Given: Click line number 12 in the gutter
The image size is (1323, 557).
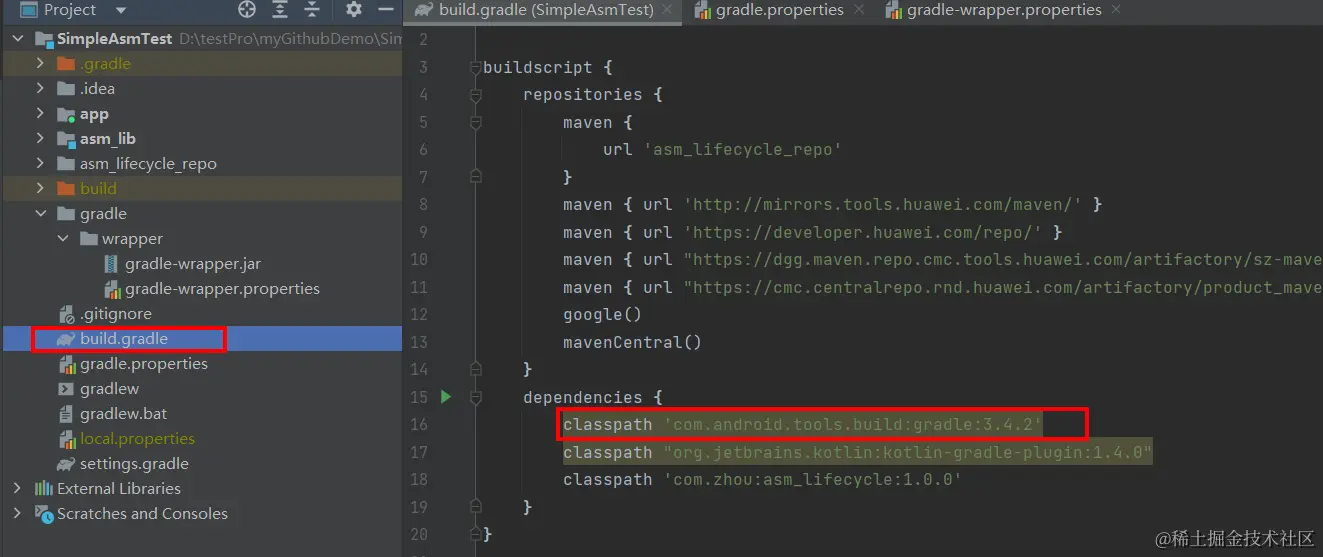Looking at the screenshot, I should (419, 315).
